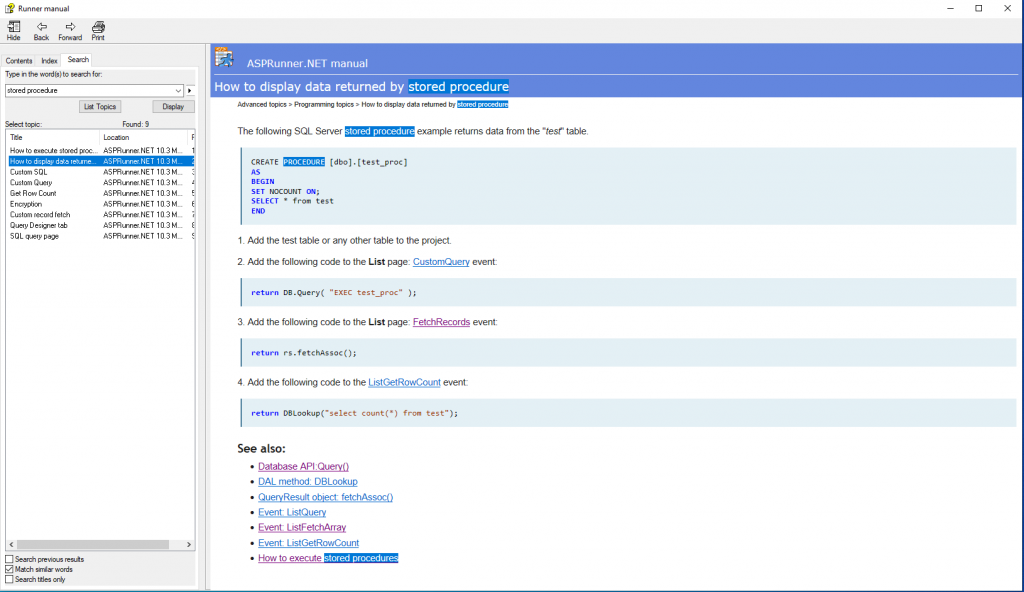Expand the search operators arrow button
1024x592 pixels.
(190, 91)
